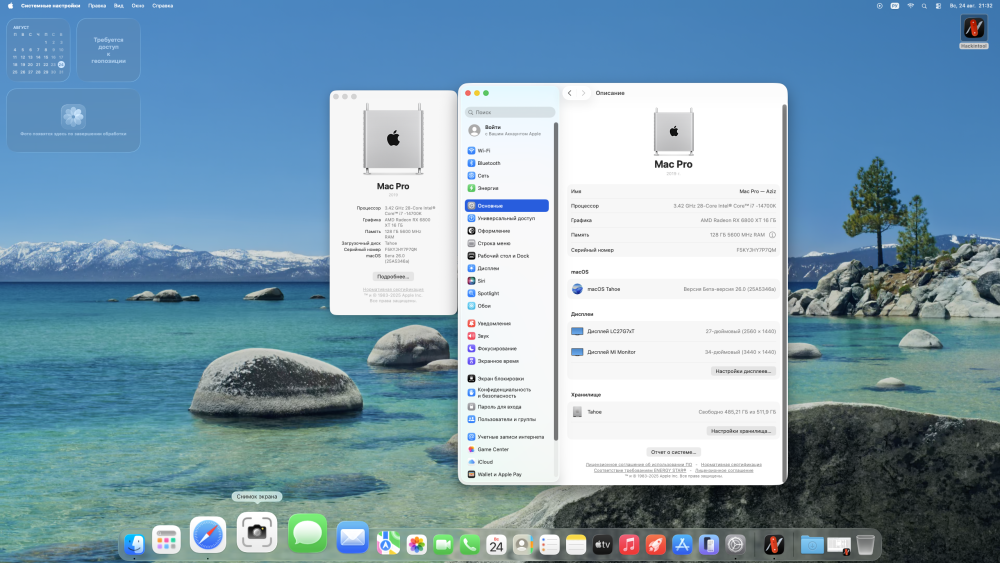Viewport: 1000px width, 563px height.
Task: Open Рабочий стол и Dock settings
Action: point(507,256)
